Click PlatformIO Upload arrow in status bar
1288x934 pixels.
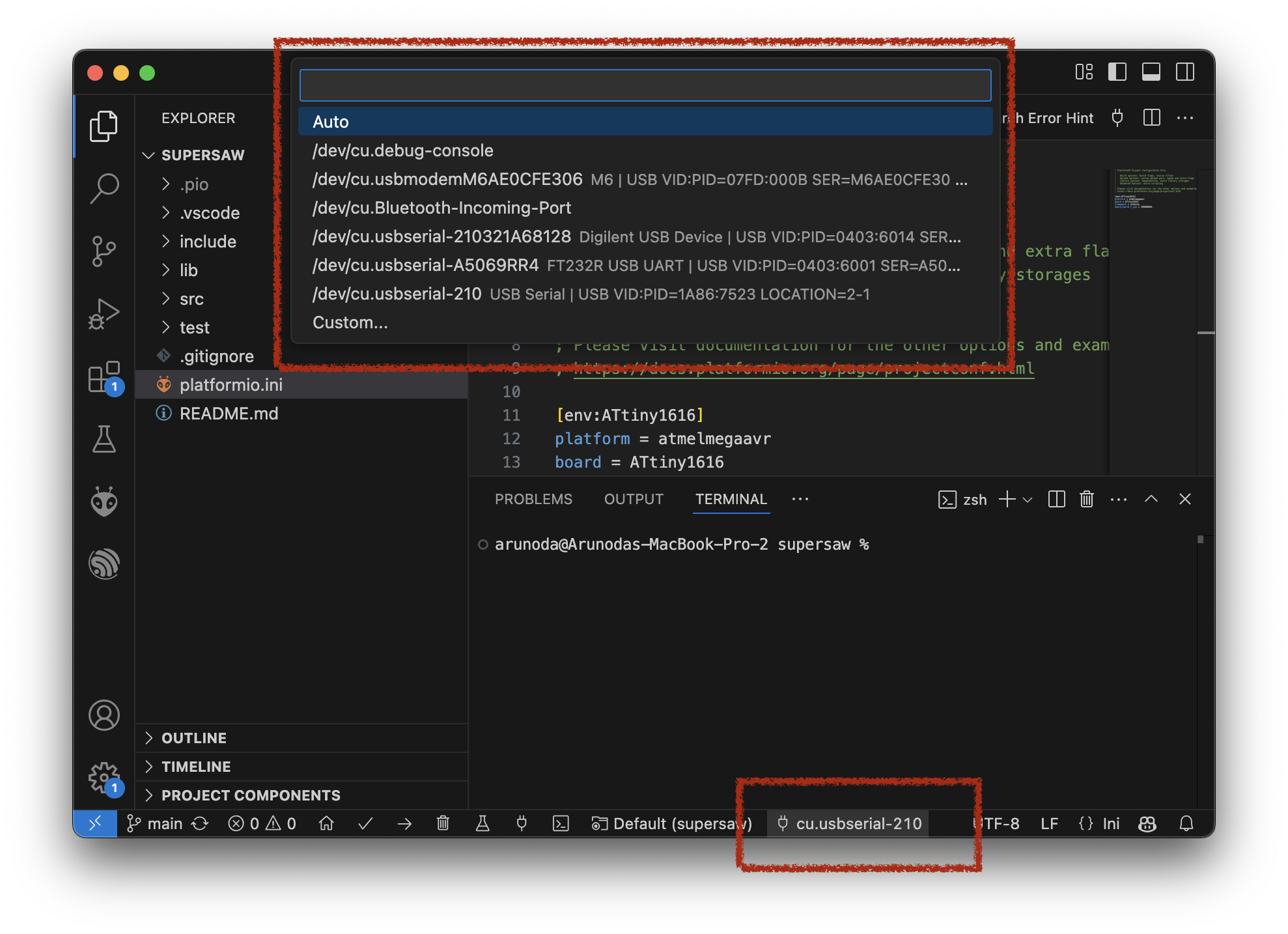point(404,824)
